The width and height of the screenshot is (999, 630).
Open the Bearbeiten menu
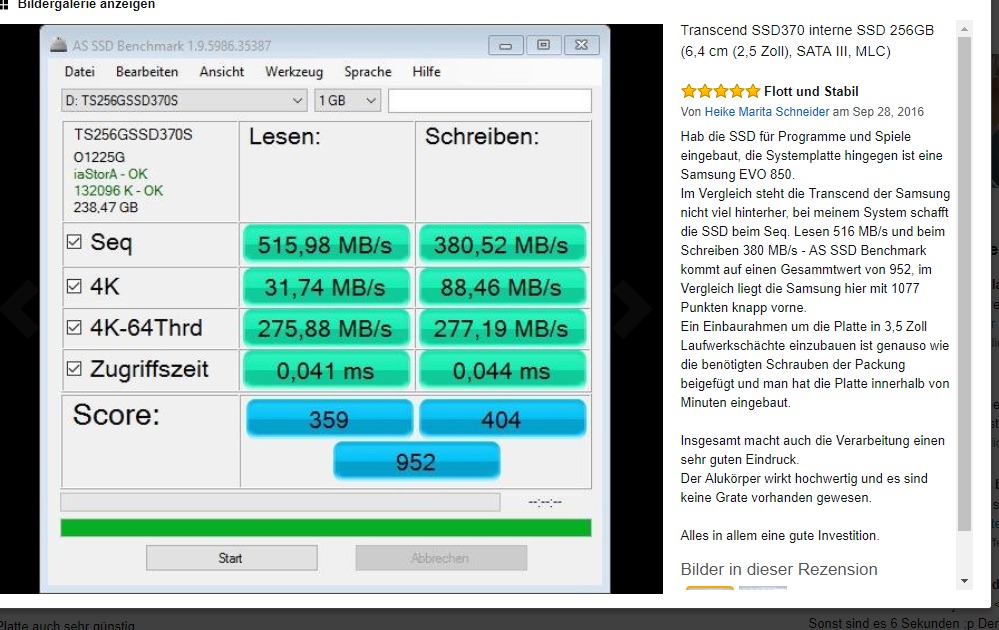click(x=147, y=71)
